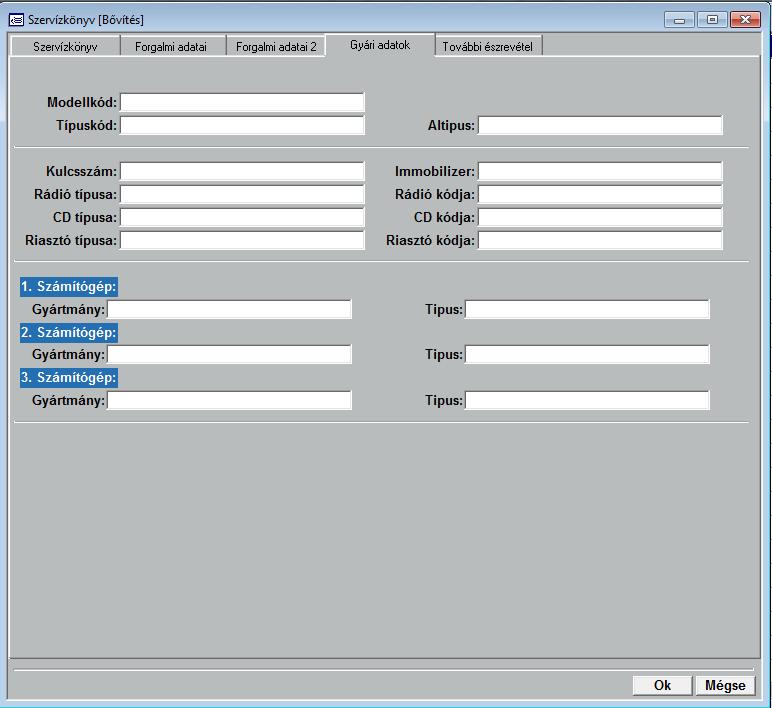
Task: Click the Rádió kódja field
Action: pos(600,194)
